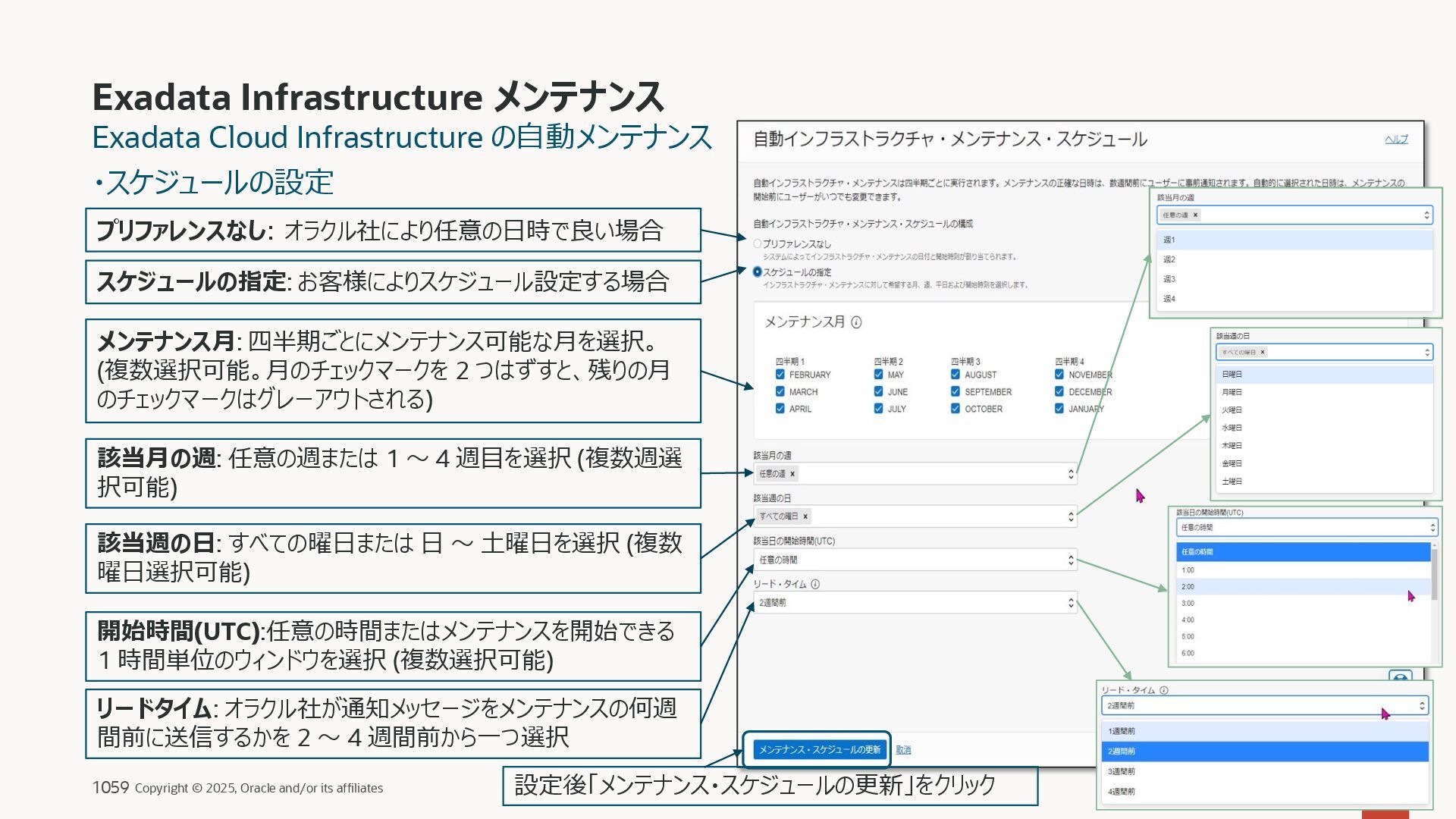Click info icon beside リード・タイム label

pyautogui.click(x=815, y=584)
